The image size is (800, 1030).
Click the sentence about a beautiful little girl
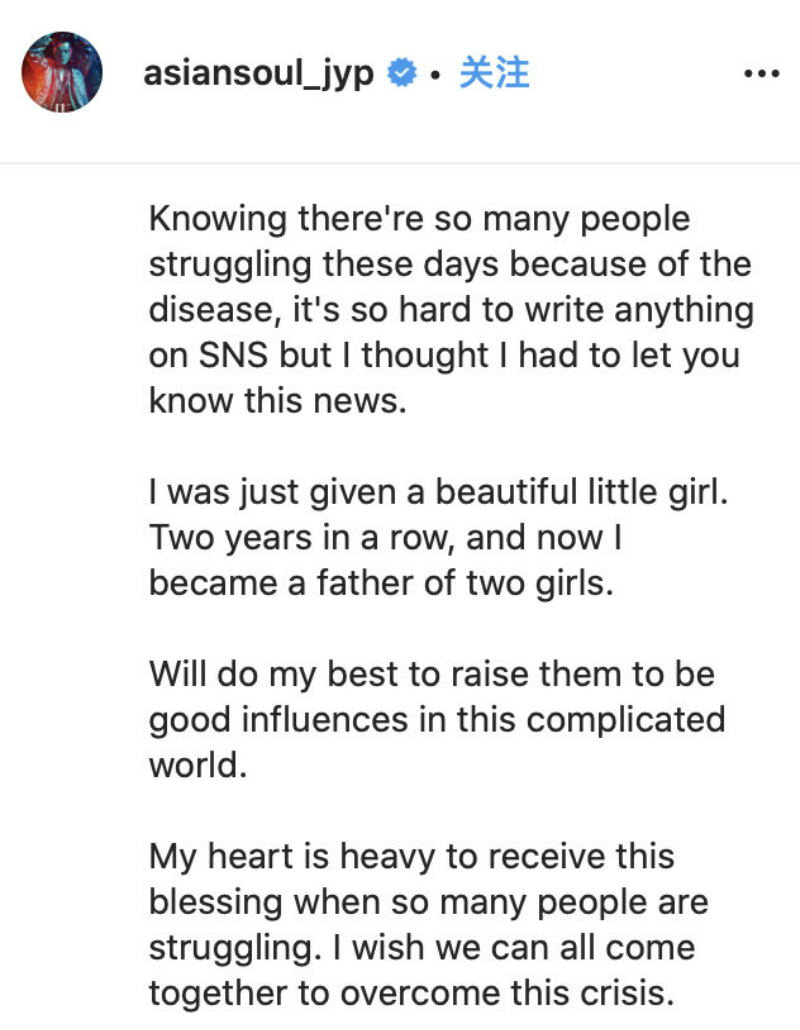pyautogui.click(x=435, y=492)
